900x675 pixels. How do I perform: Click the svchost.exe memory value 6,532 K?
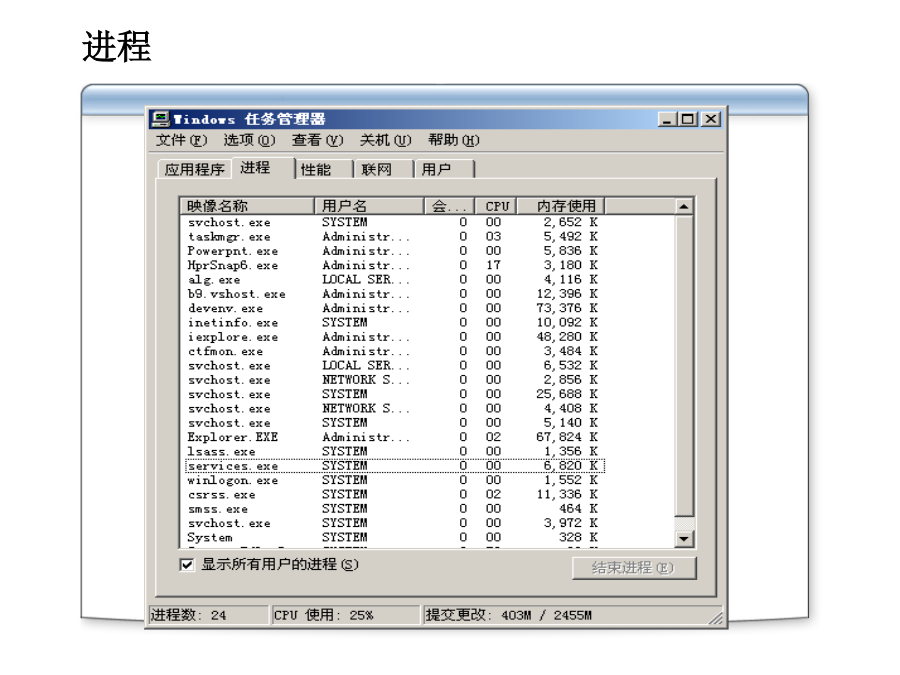[571, 366]
